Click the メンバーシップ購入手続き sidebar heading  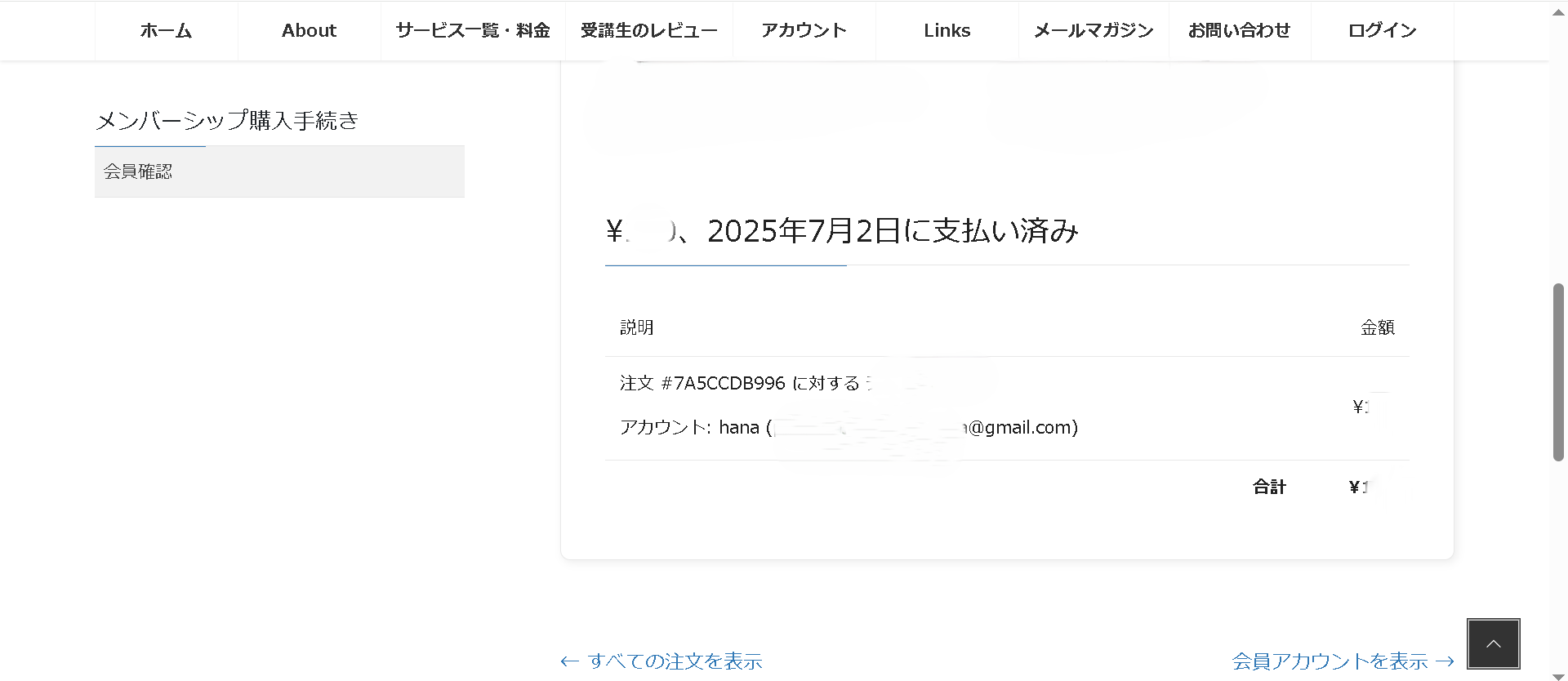pyautogui.click(x=227, y=121)
